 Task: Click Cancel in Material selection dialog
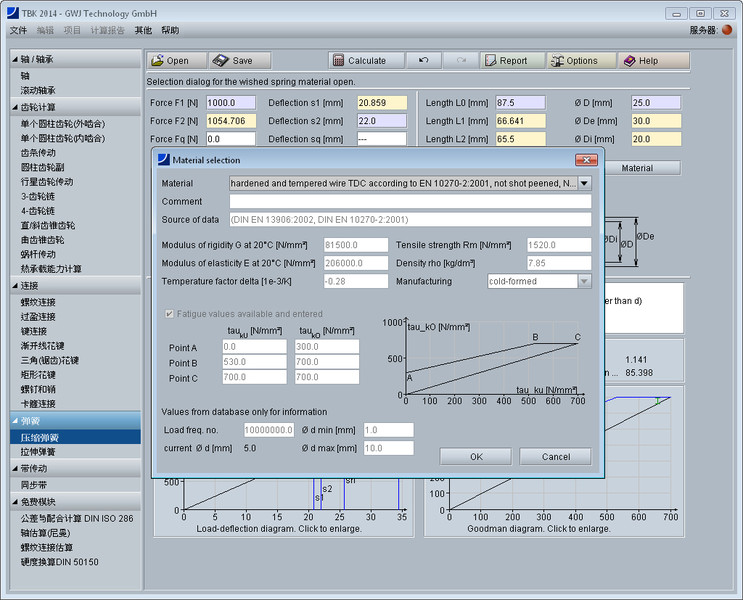click(x=555, y=456)
